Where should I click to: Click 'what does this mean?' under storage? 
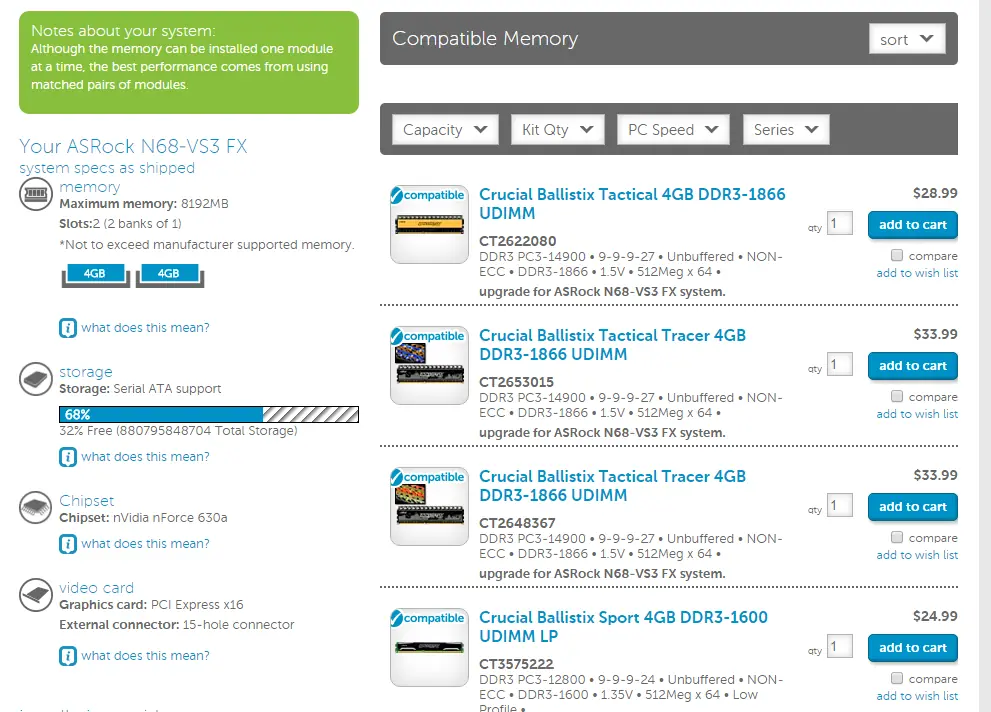click(145, 457)
